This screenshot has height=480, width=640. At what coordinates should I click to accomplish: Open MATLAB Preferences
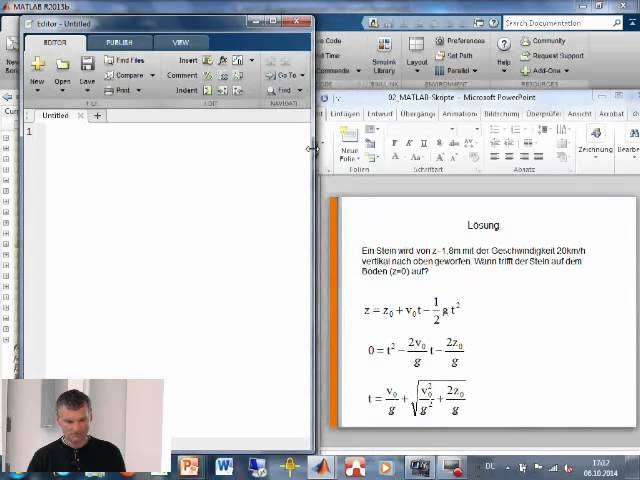coord(460,41)
